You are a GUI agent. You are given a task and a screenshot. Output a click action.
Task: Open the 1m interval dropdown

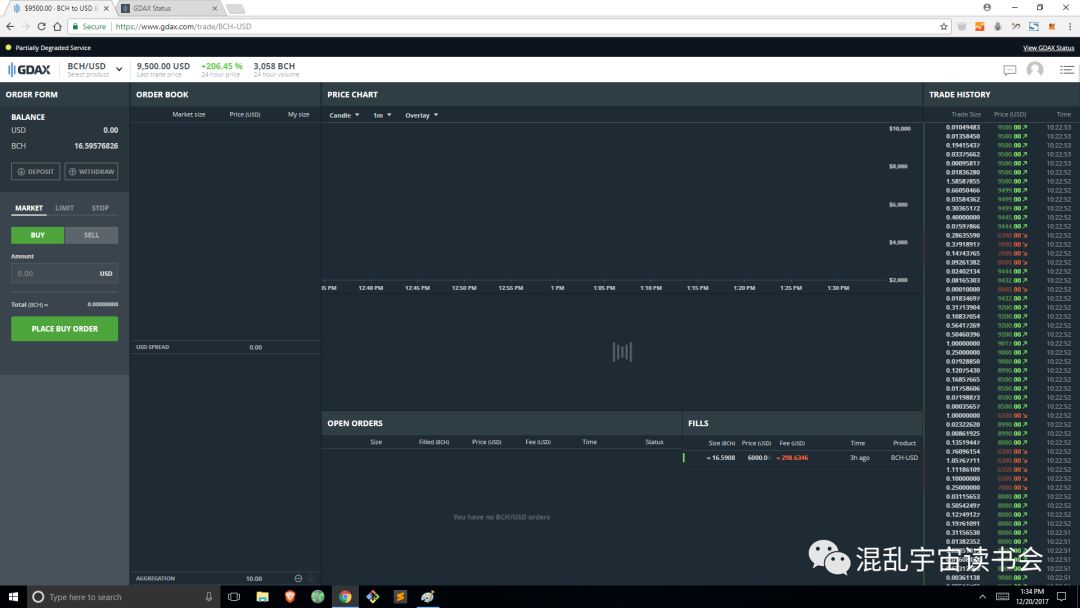[x=382, y=115]
